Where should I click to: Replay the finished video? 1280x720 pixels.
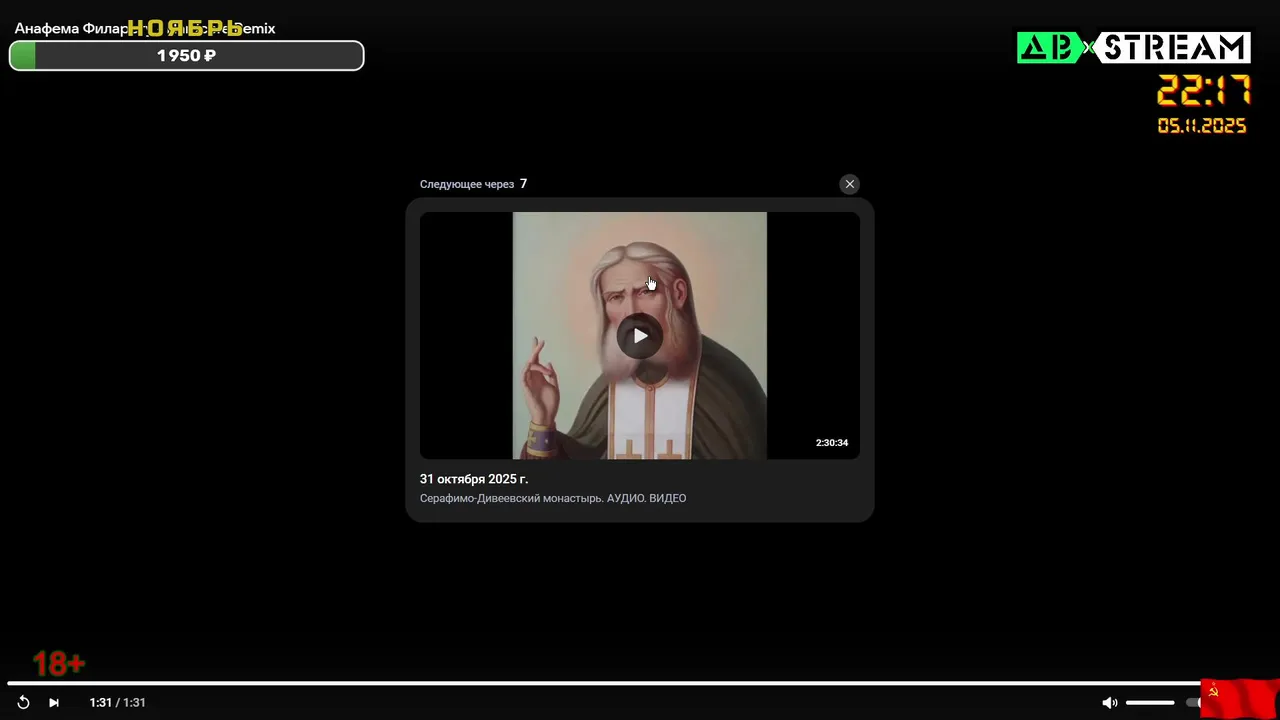coord(24,703)
